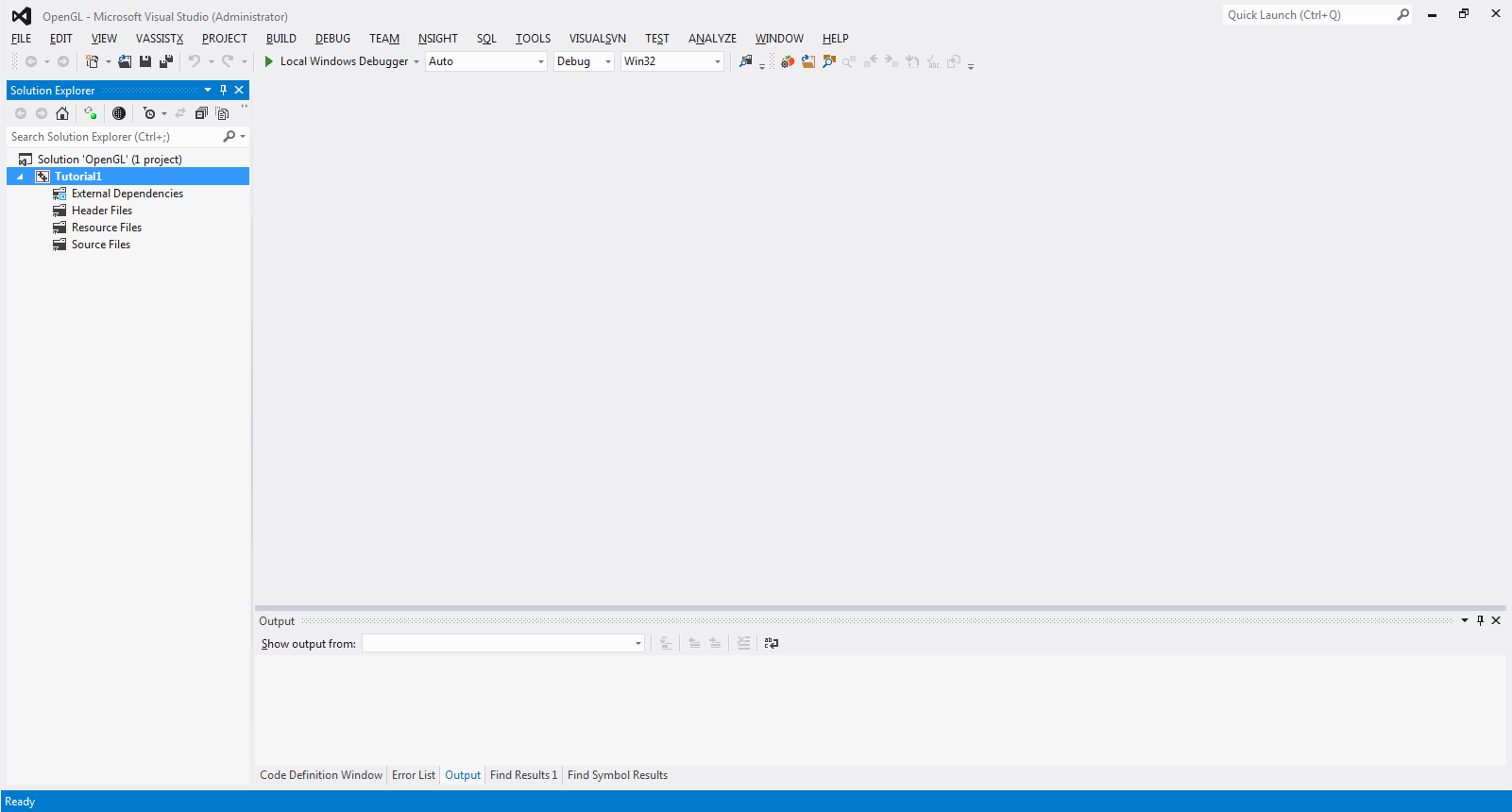1512x812 pixels.
Task: Select the Resource Files folder
Action: pos(107,228)
